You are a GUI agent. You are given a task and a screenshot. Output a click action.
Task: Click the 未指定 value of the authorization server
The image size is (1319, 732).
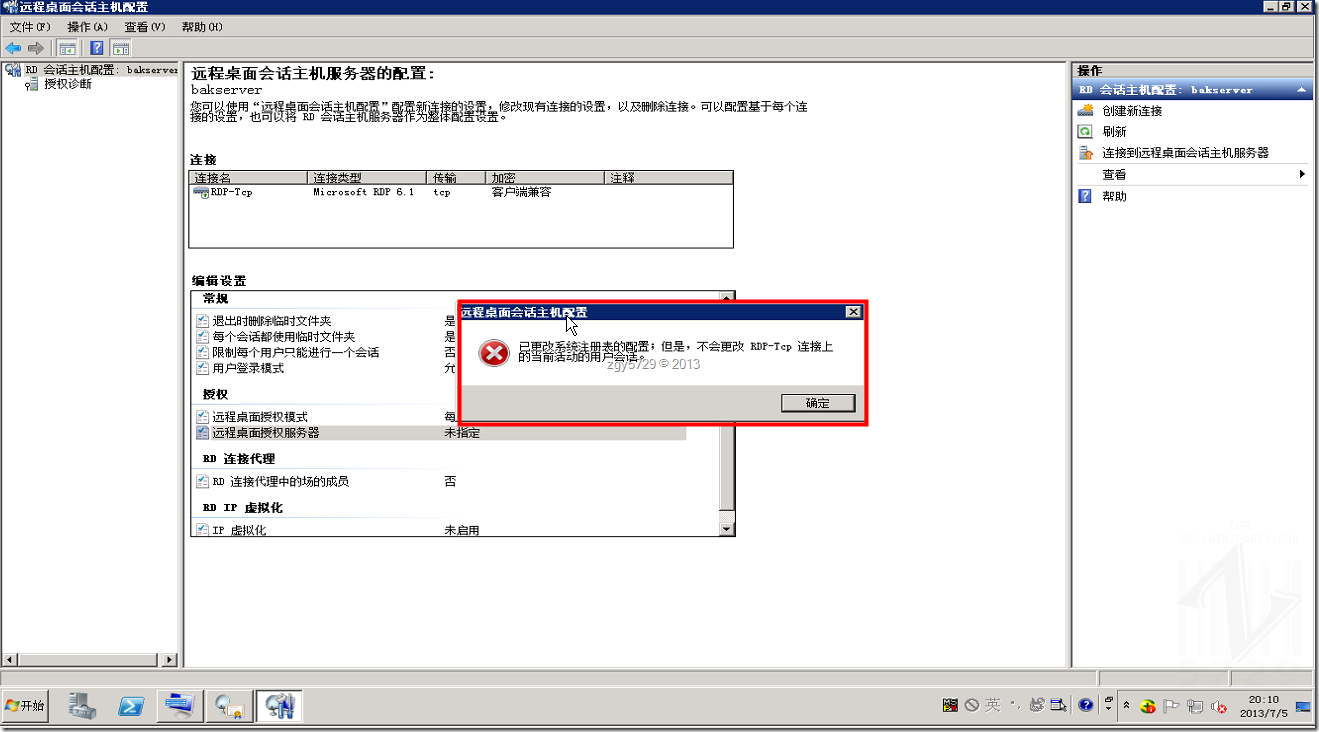tap(462, 433)
